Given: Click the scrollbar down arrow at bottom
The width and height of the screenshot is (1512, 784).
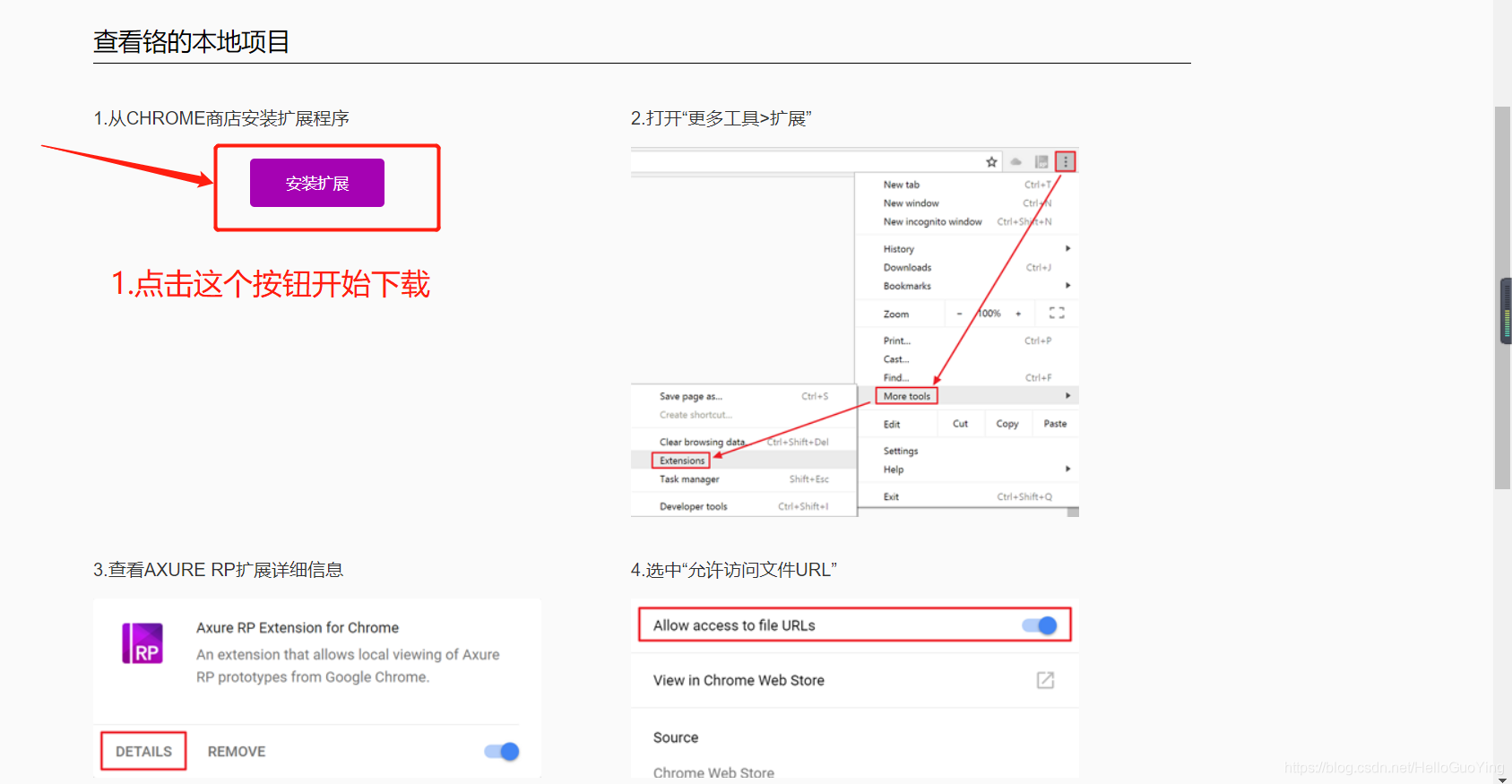Looking at the screenshot, I should coord(1502,779).
